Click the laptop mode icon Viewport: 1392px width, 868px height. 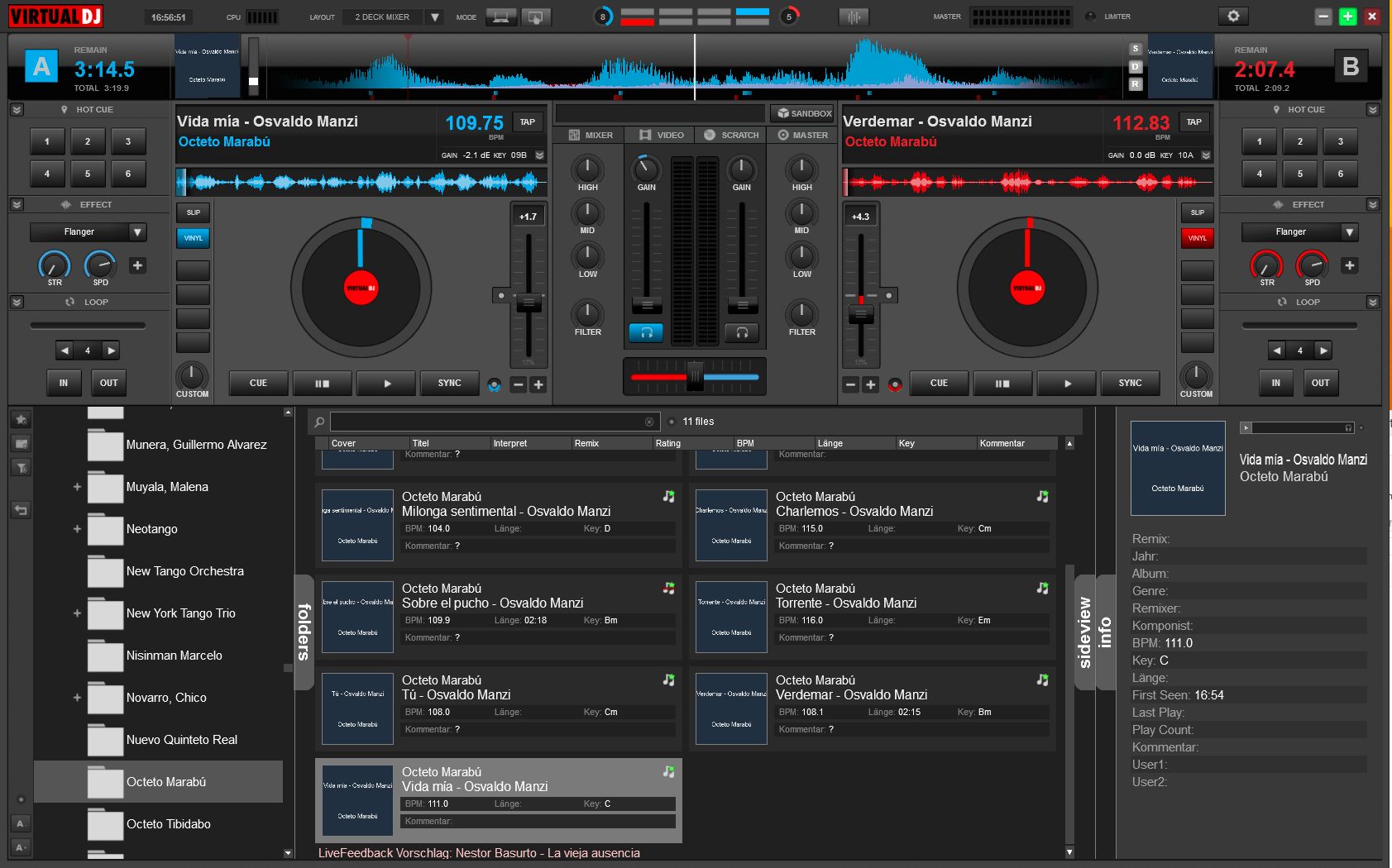pos(501,17)
